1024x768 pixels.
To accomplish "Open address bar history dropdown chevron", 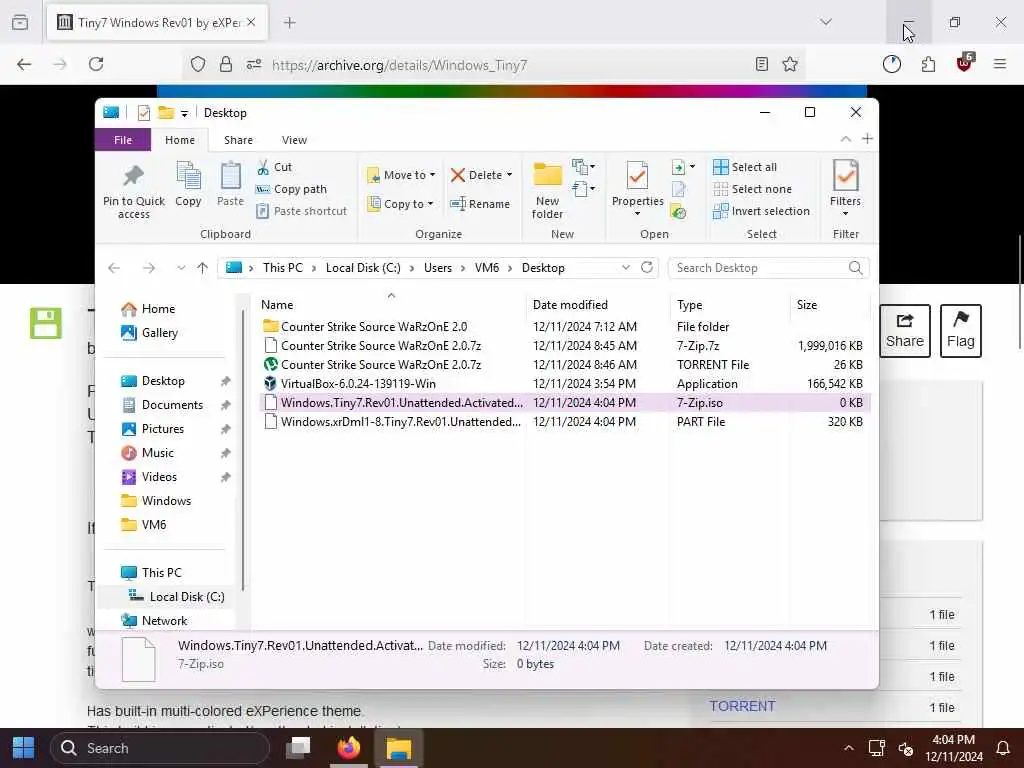I will point(626,268).
